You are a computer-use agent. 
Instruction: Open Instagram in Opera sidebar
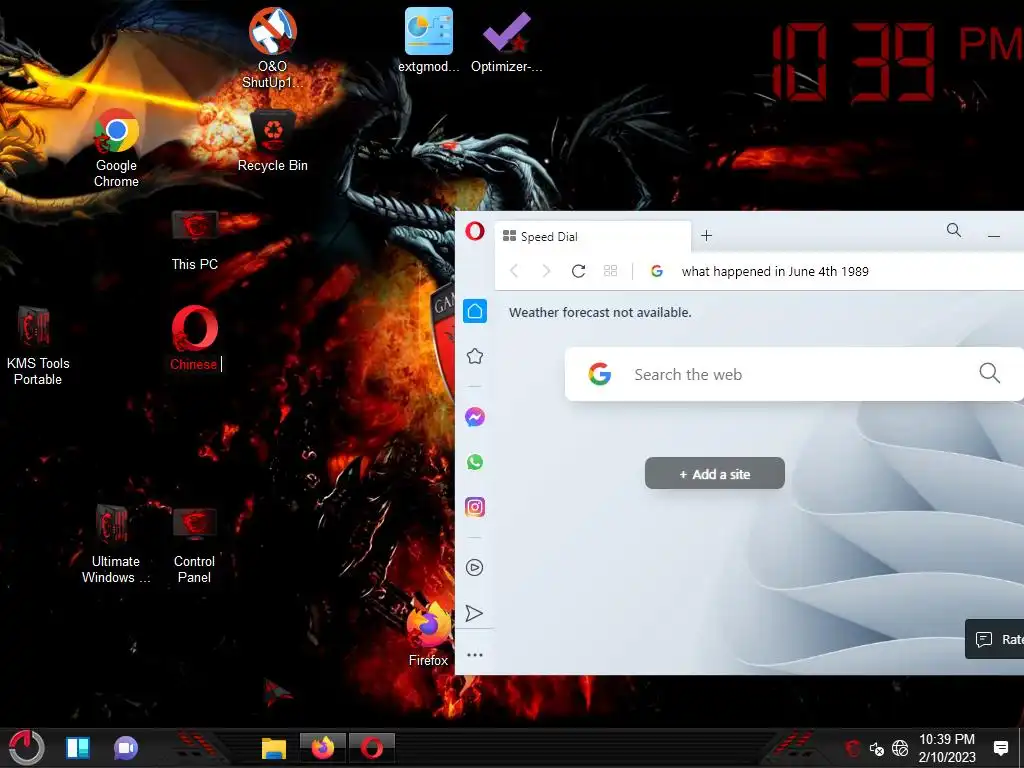tap(475, 507)
